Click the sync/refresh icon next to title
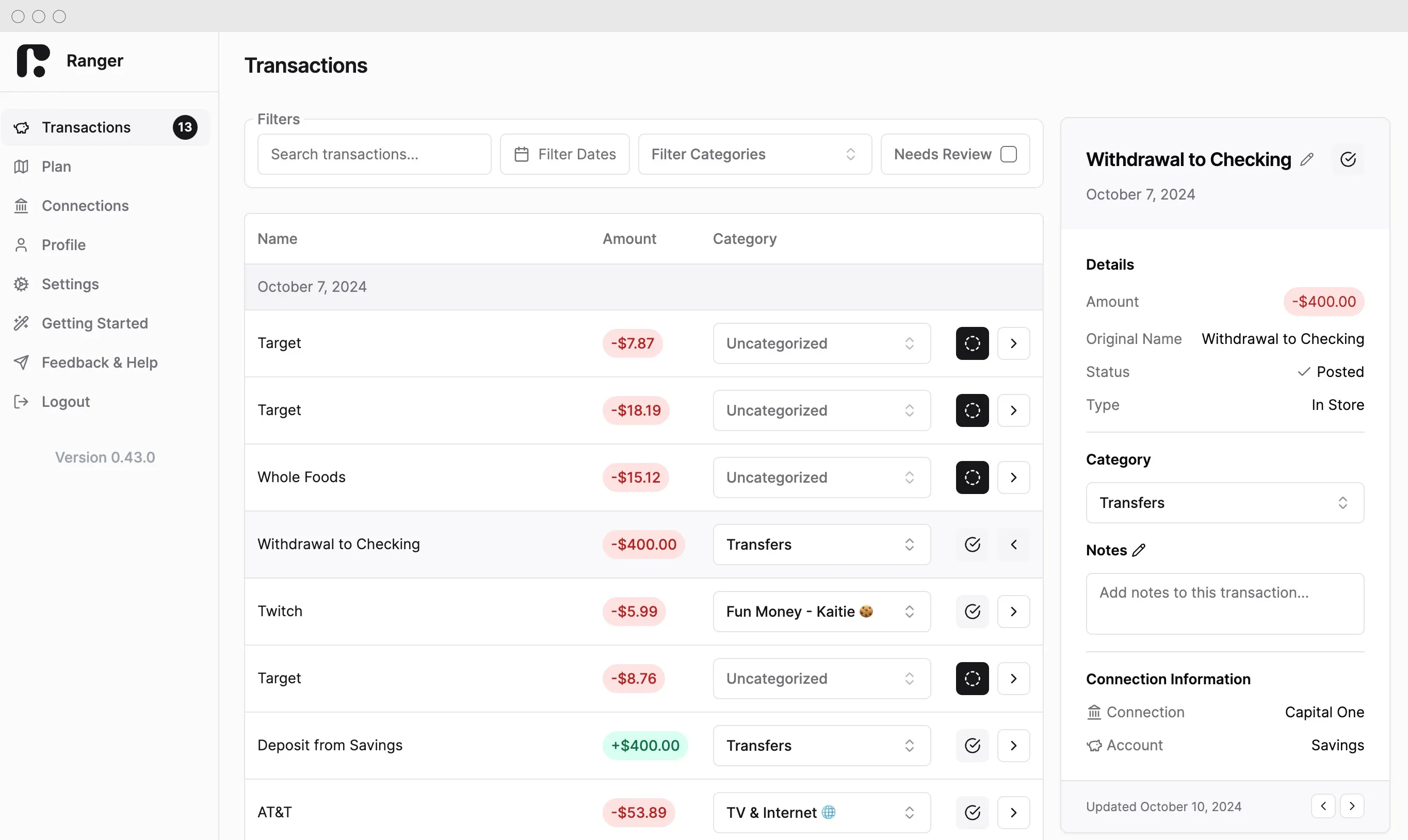The image size is (1408, 840). 1349,159
